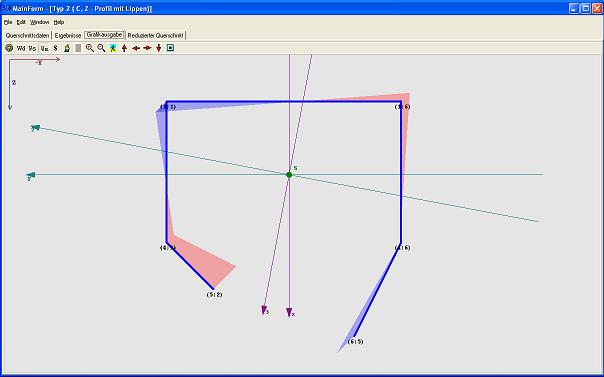604x377 pixels.
Task: Switch to the Ergebnisse tab
Action: pos(68,35)
